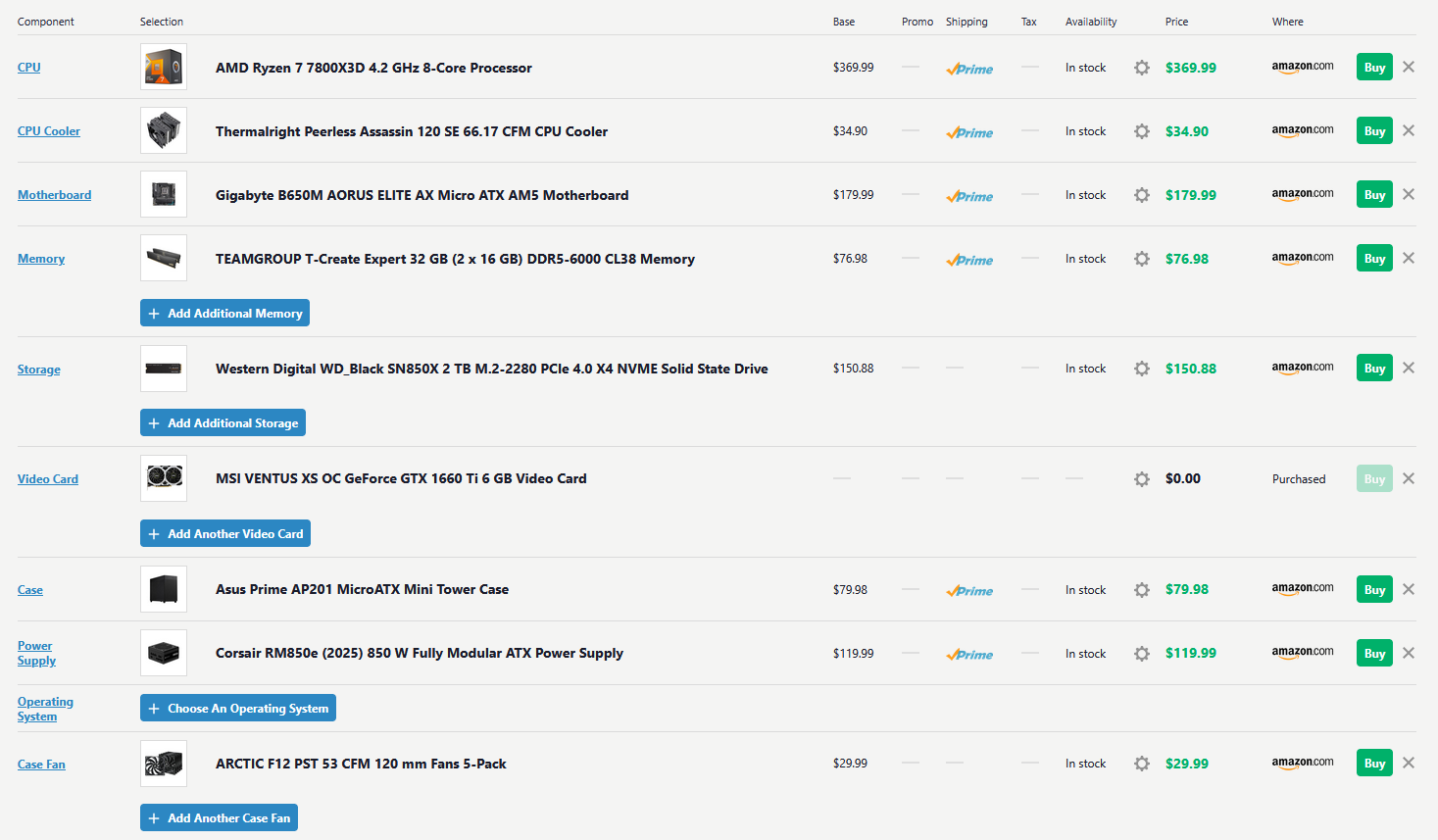Click Prime shipping icon for Power Supply
This screenshot has height=840, width=1438.
(969, 655)
